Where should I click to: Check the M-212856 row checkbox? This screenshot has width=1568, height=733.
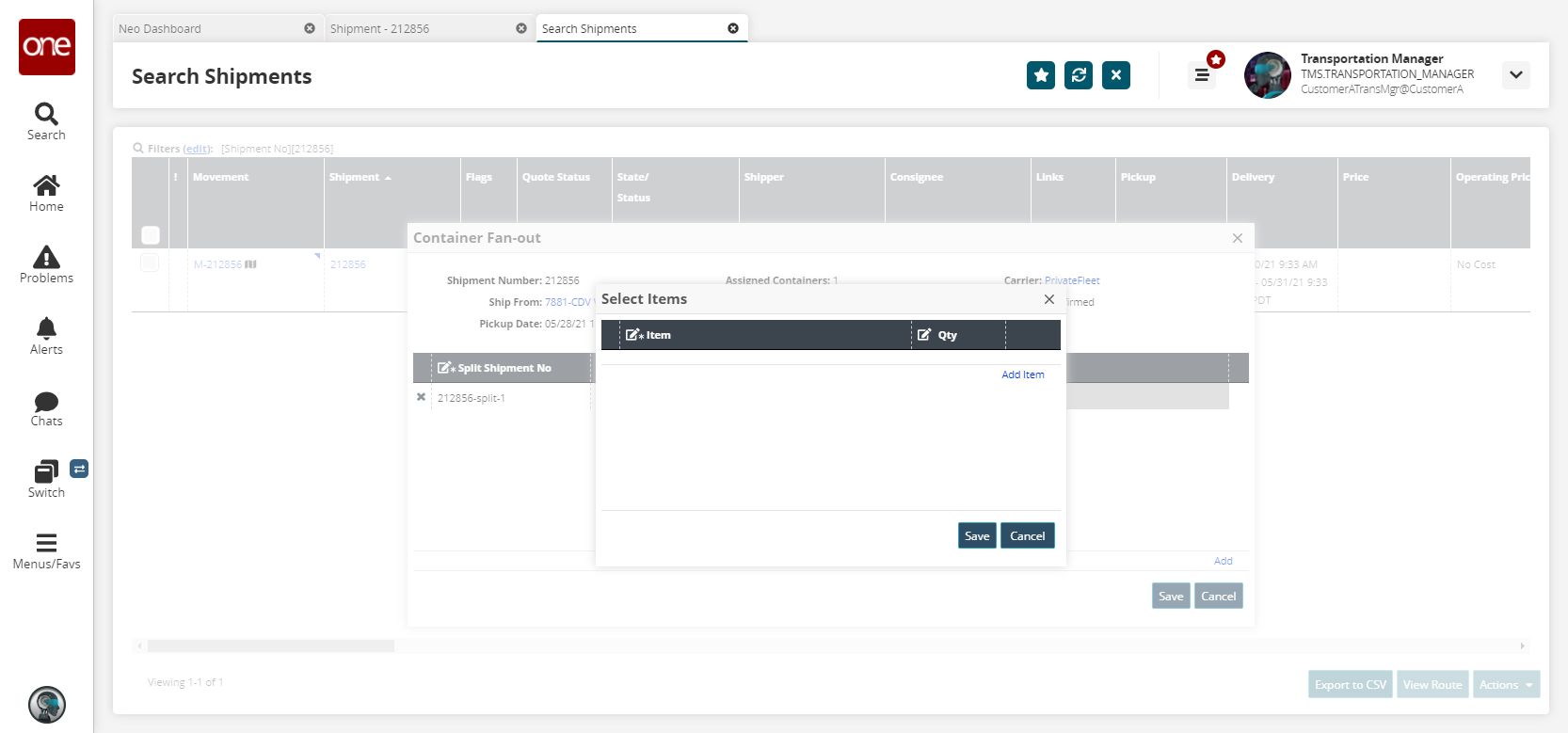click(150, 263)
